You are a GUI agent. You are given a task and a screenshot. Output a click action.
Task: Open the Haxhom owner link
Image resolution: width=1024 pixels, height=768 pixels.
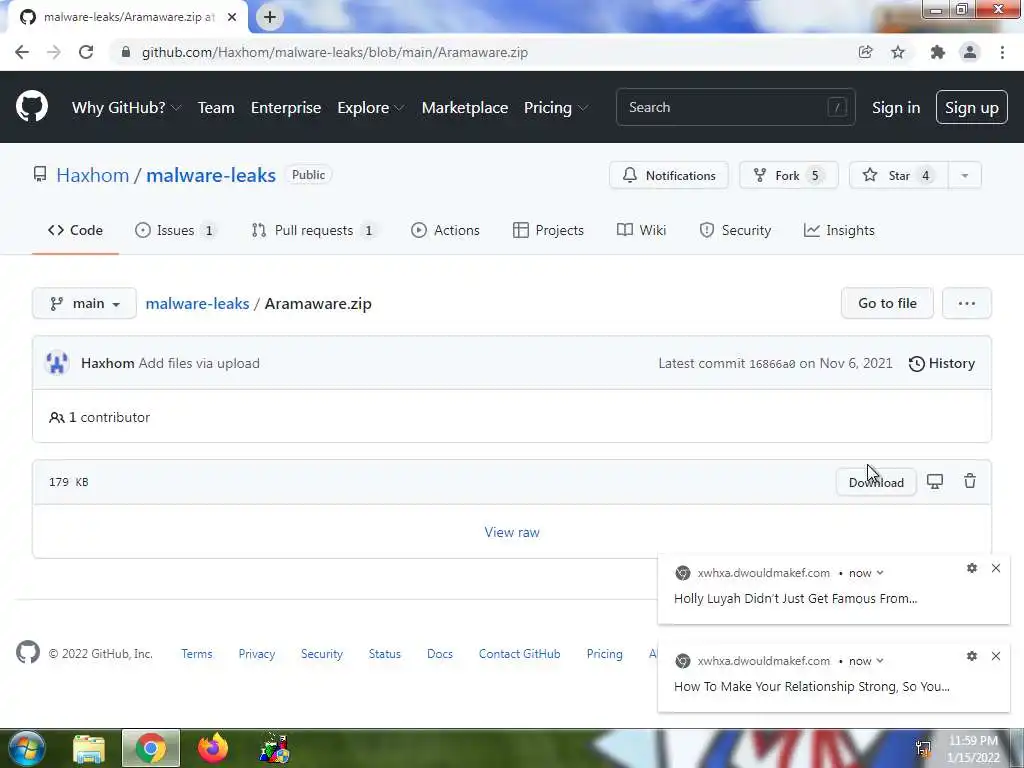click(93, 176)
